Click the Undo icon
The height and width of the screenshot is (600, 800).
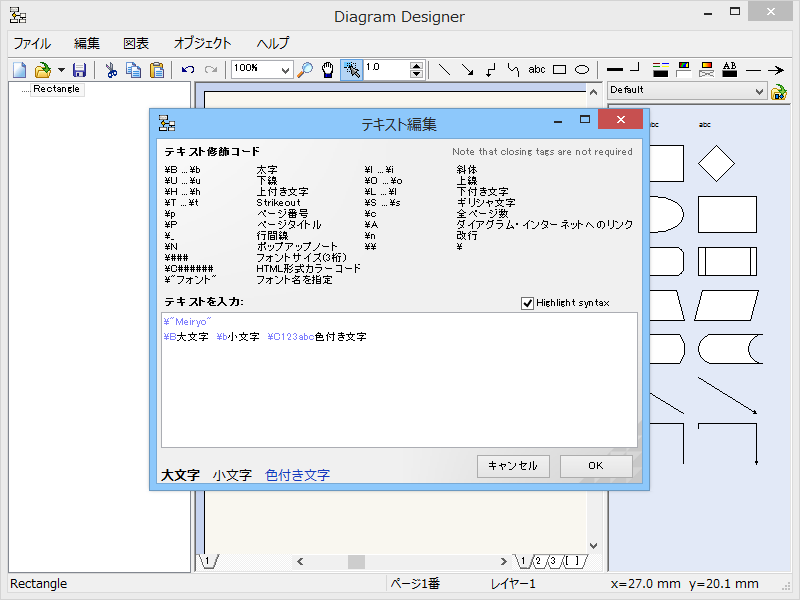click(x=190, y=70)
